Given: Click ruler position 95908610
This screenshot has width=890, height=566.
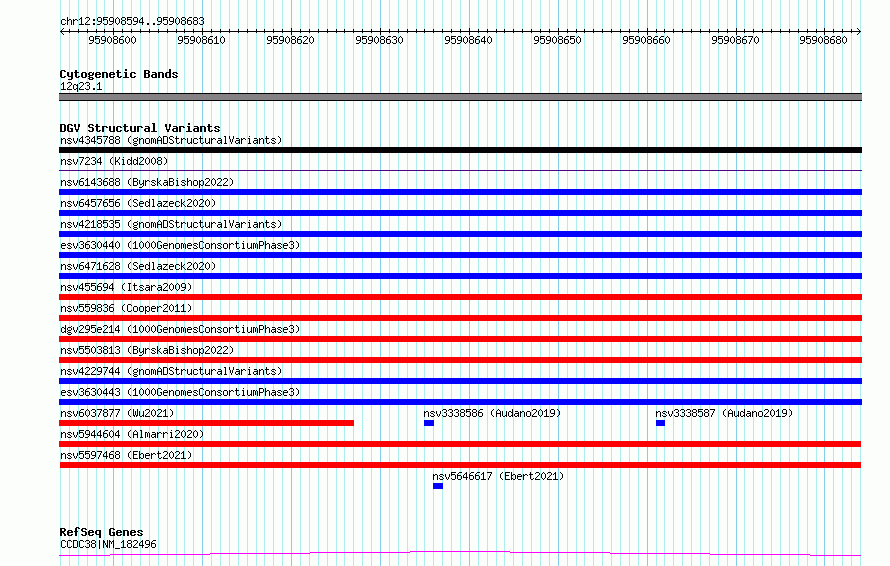Looking at the screenshot, I should [x=201, y=40].
